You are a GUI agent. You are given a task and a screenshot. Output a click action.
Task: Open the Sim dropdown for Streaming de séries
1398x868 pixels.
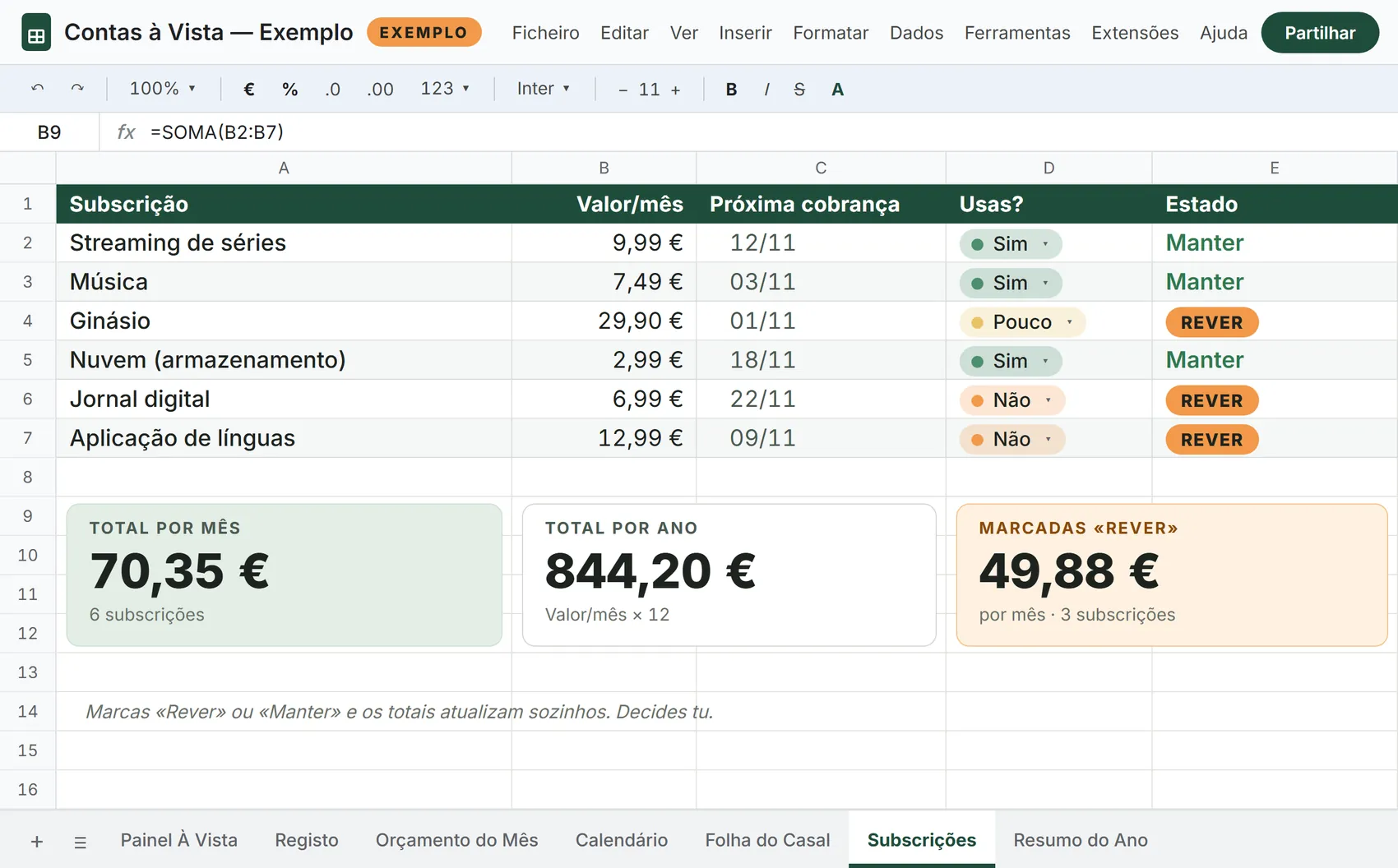click(1011, 244)
